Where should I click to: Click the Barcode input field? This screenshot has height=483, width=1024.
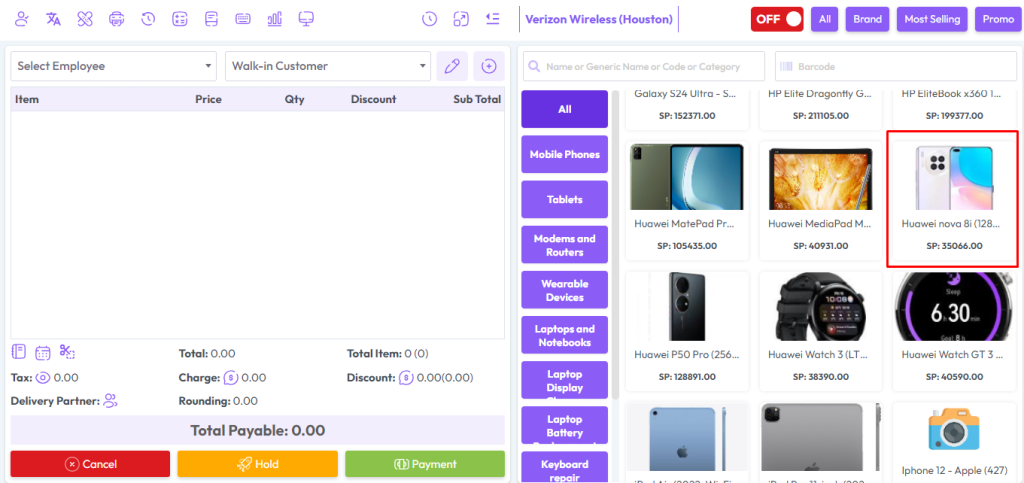click(x=896, y=66)
